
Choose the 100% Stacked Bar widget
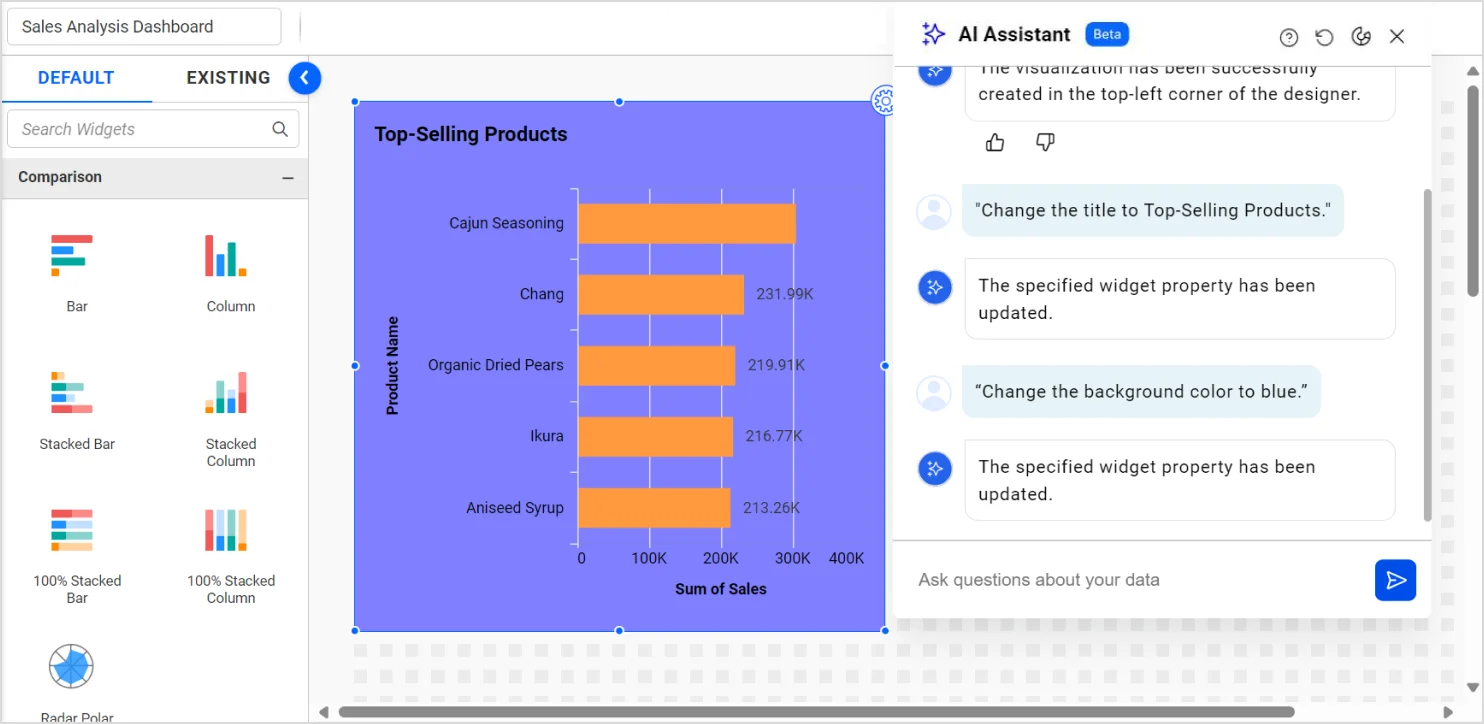point(72,530)
